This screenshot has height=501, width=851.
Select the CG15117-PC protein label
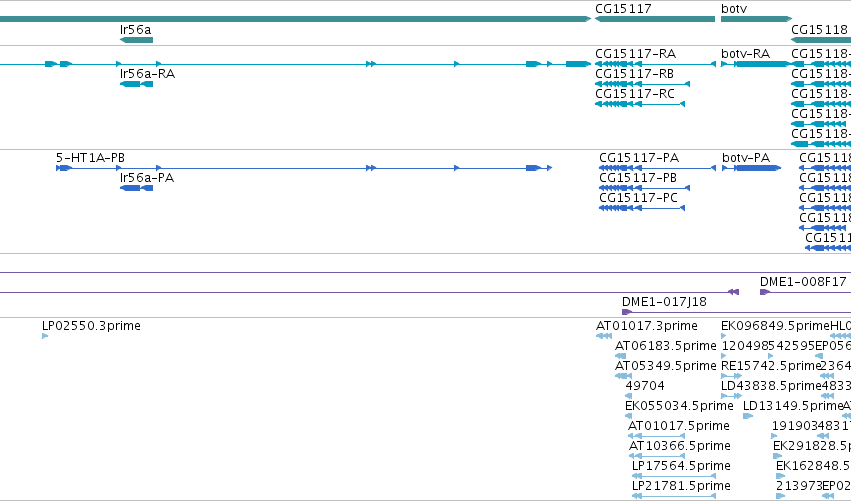coord(638,198)
